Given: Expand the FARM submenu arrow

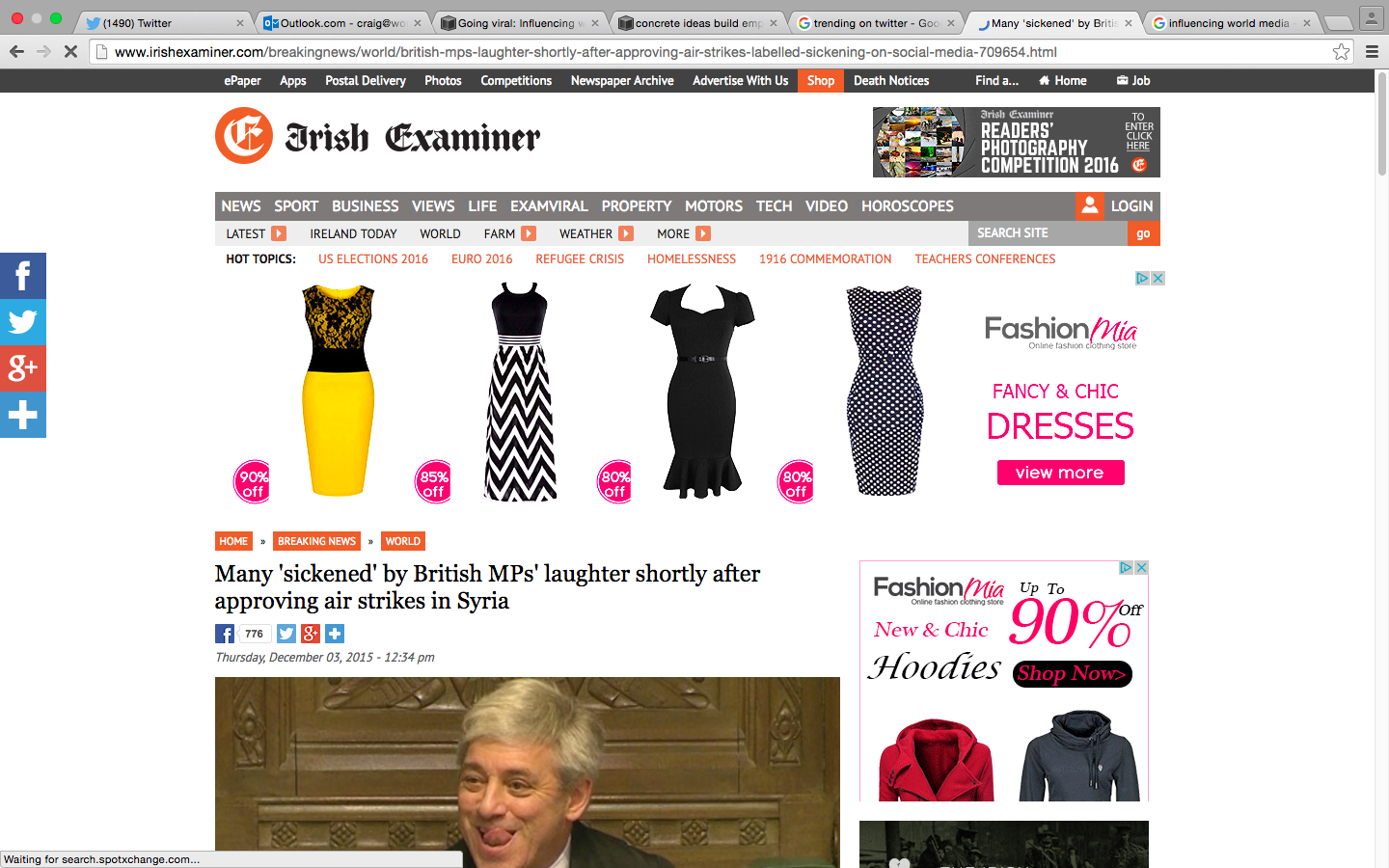Looking at the screenshot, I should pyautogui.click(x=529, y=233).
